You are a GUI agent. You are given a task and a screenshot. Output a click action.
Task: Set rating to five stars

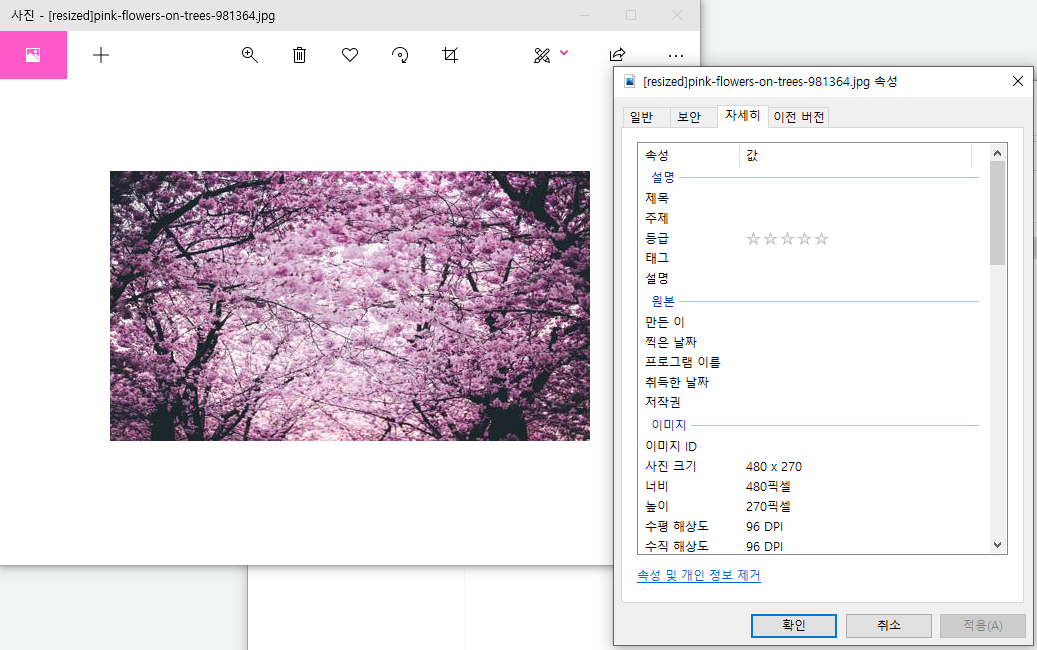tap(821, 239)
